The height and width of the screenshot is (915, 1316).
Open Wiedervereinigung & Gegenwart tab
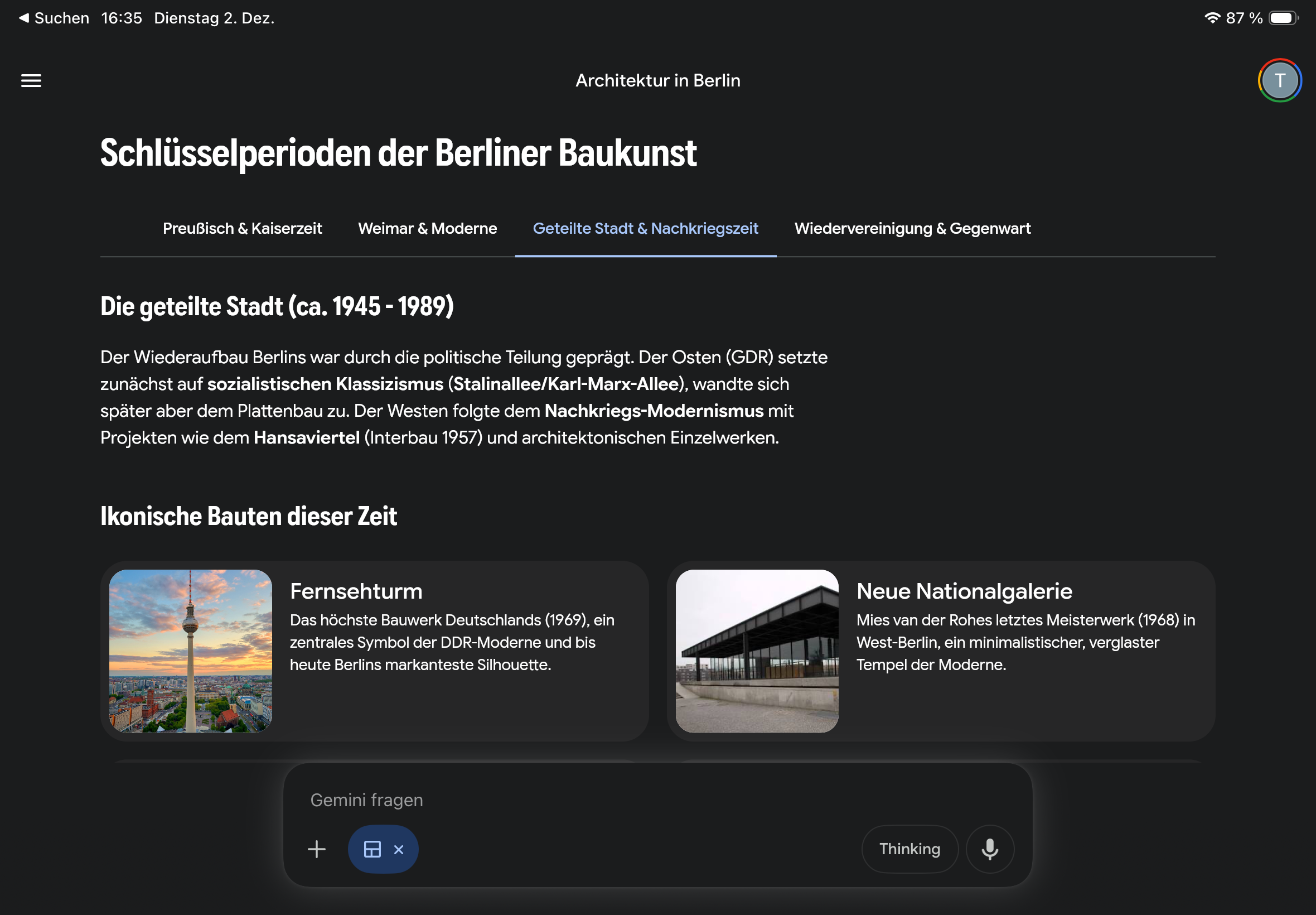[x=912, y=229]
